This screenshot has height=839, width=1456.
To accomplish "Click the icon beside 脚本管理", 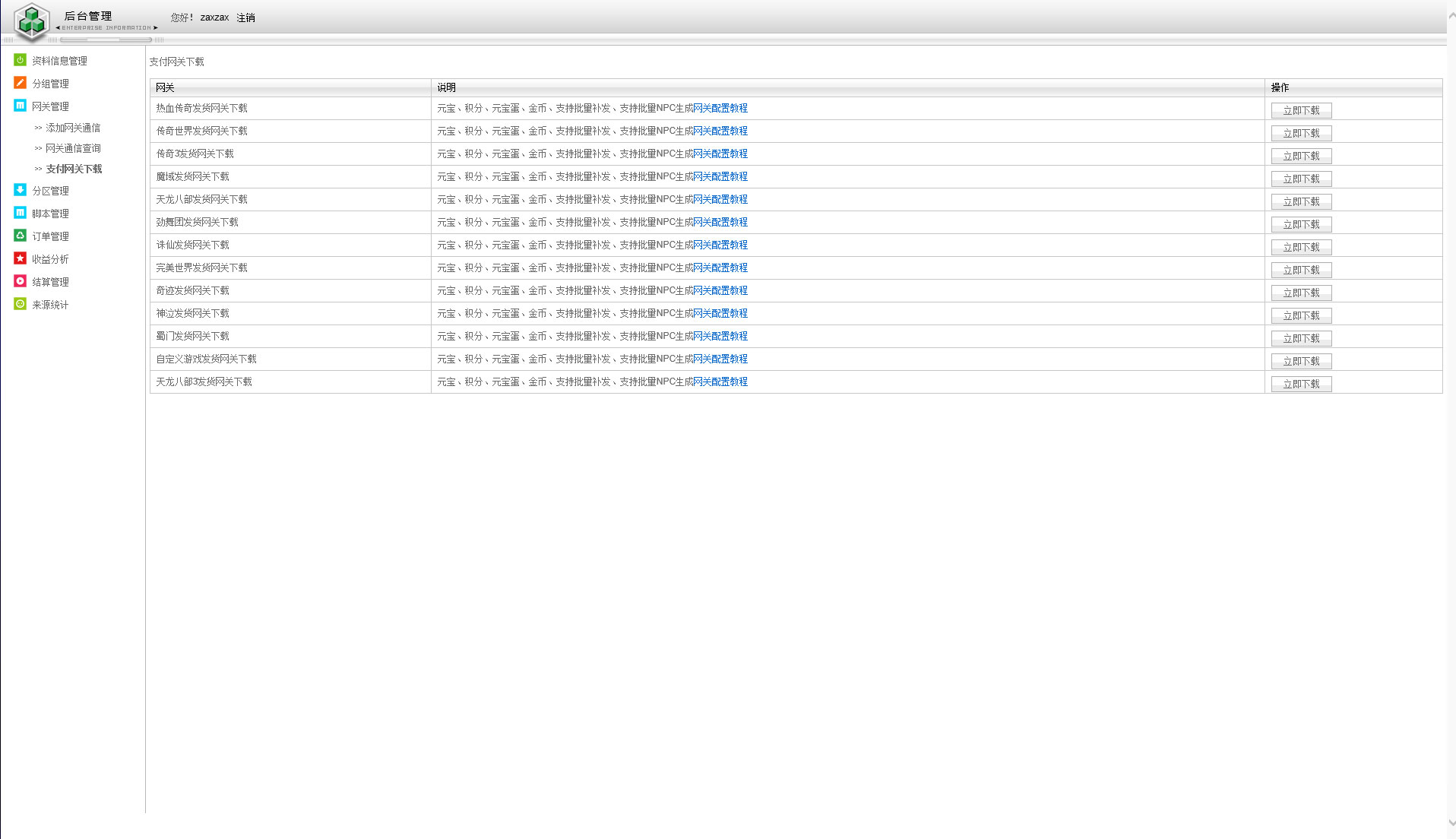I will click(x=20, y=213).
